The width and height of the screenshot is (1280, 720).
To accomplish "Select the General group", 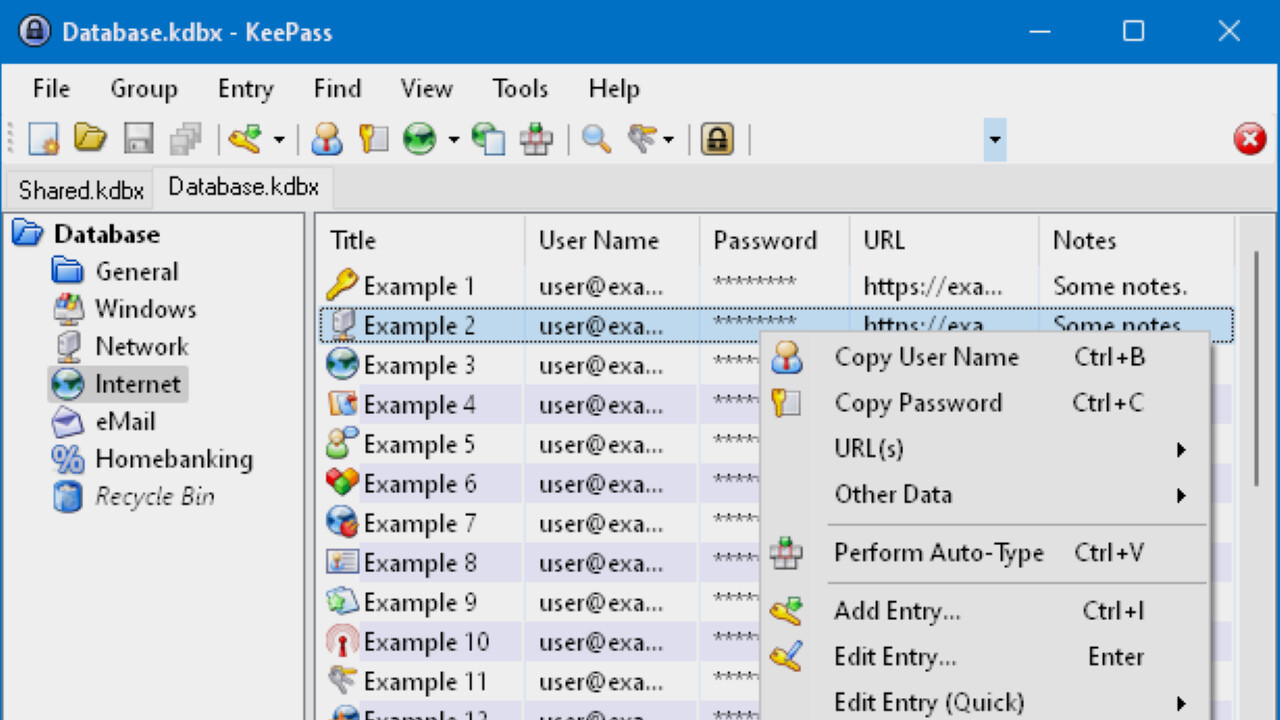I will [x=136, y=271].
